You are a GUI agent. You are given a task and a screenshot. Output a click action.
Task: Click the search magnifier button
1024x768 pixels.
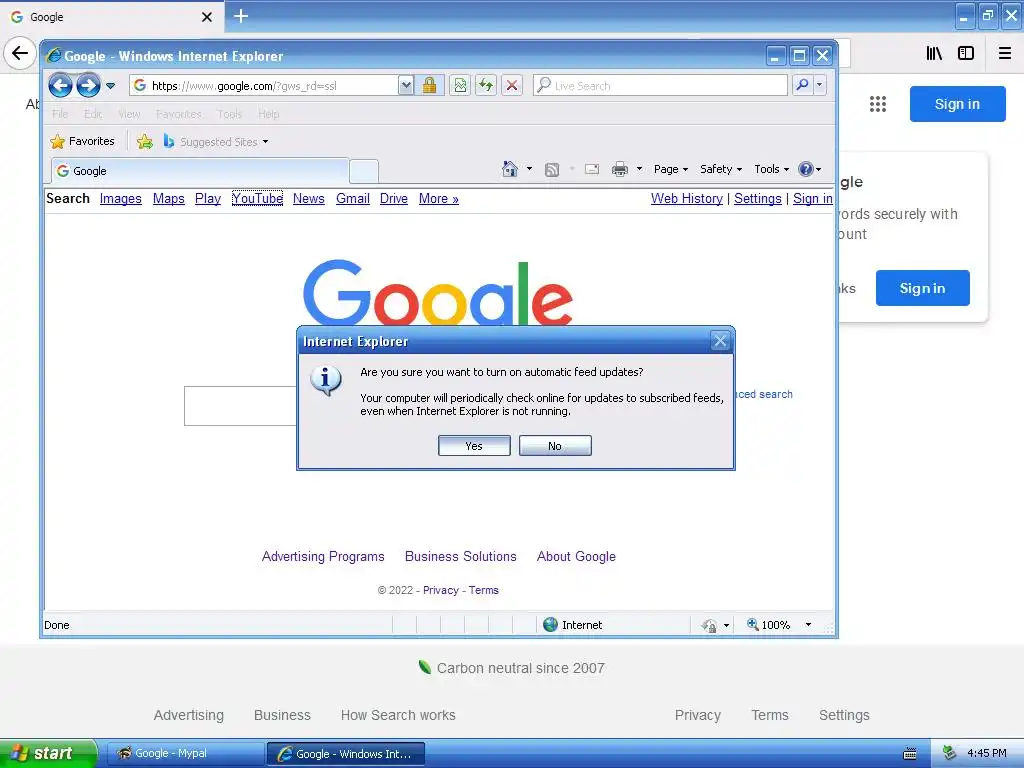(x=802, y=85)
